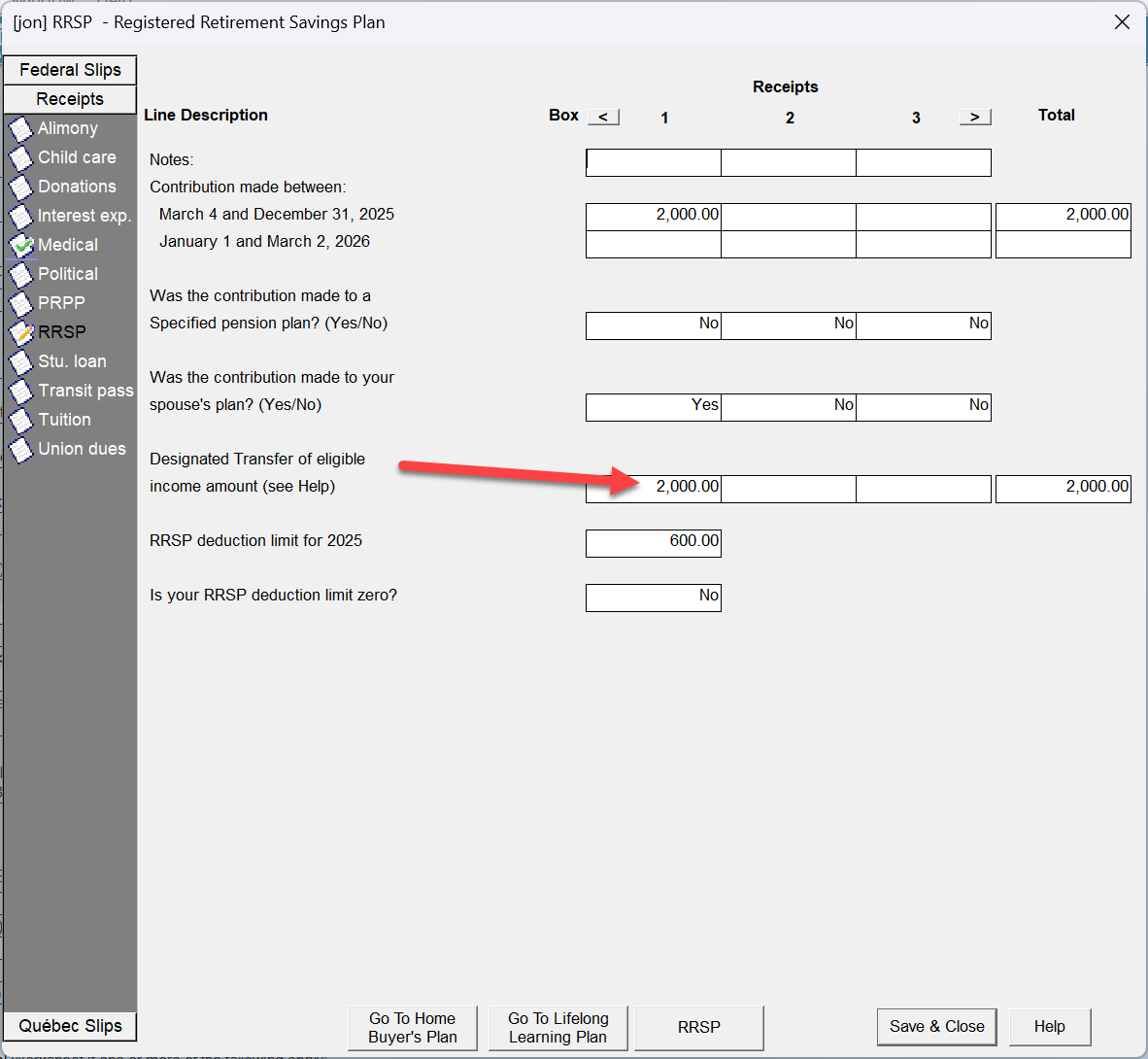
Task: Toggle spouse's plan Yes field in column 1
Action: click(x=654, y=406)
